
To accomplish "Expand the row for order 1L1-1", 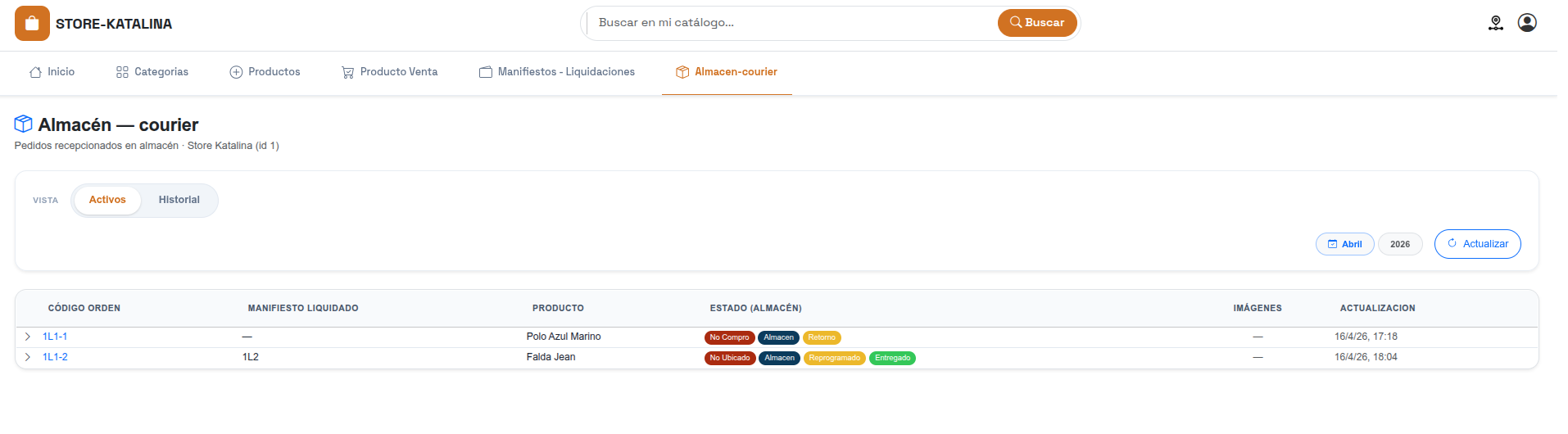I will 28,337.
